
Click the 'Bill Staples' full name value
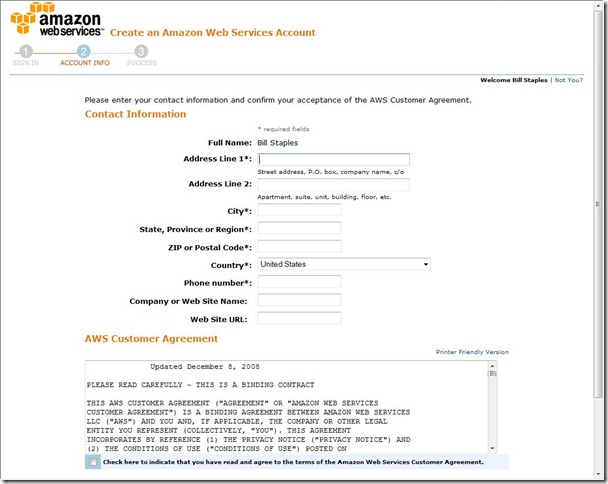[278, 143]
